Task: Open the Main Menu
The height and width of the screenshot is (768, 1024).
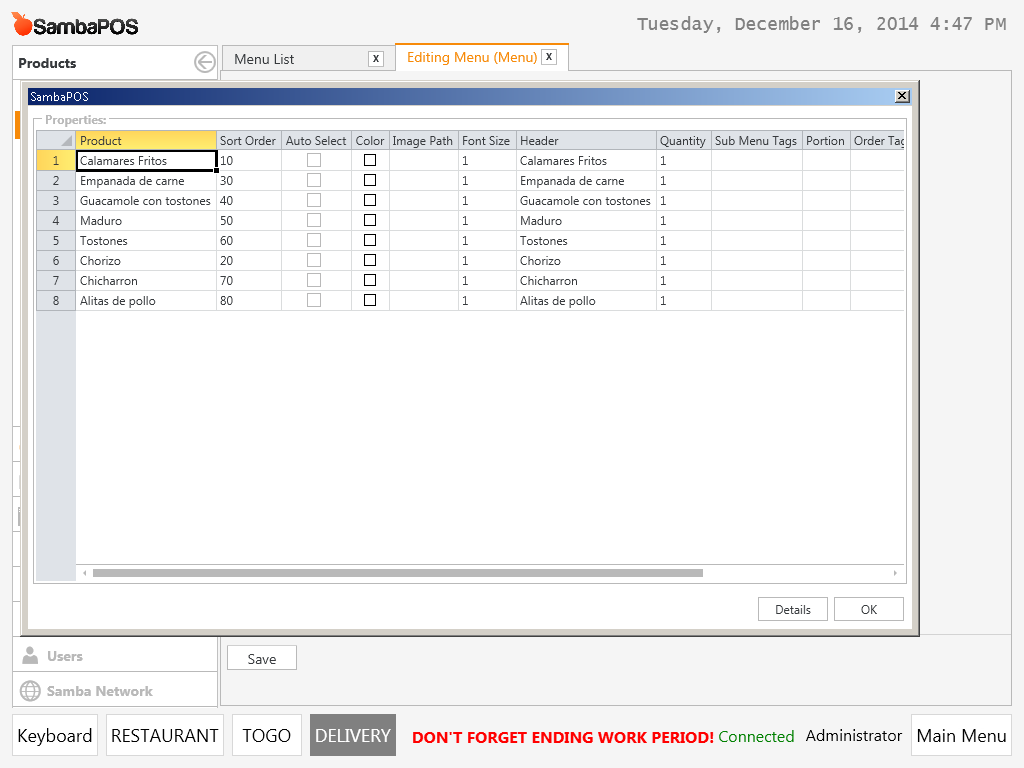Action: point(961,736)
